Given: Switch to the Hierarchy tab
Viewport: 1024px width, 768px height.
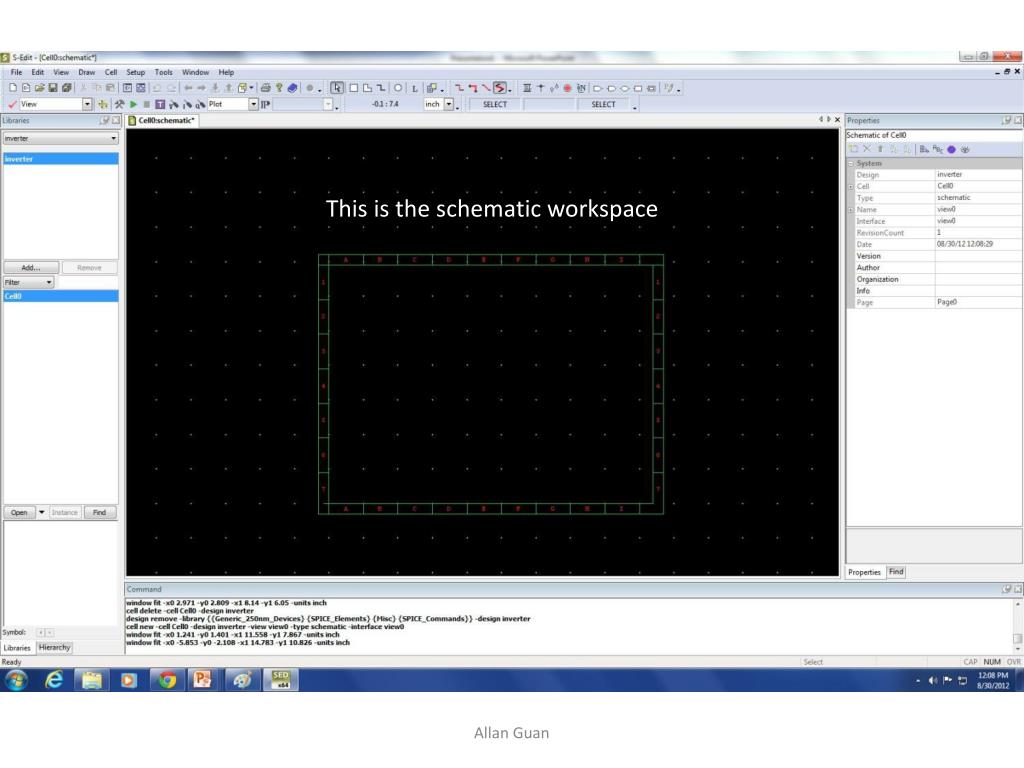Looking at the screenshot, I should (x=54, y=647).
